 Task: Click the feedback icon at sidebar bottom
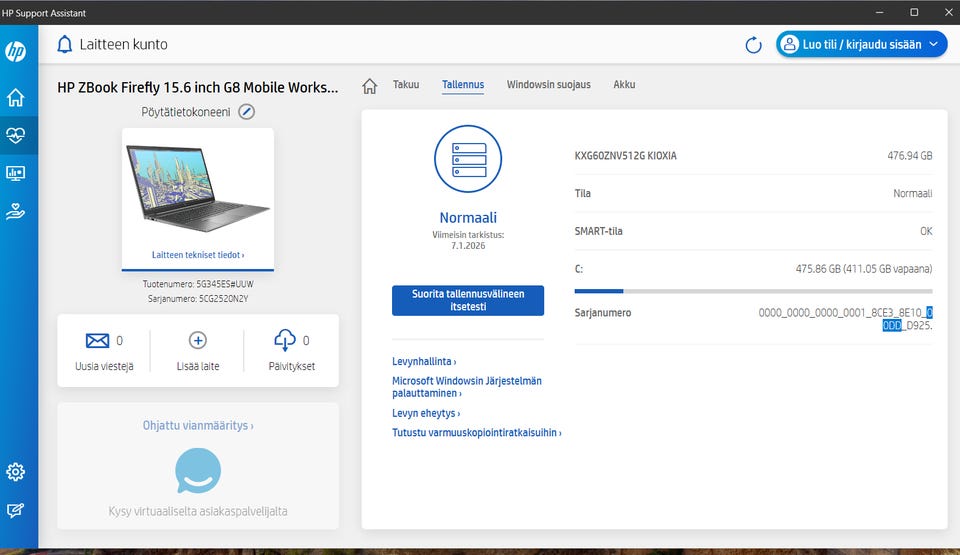[16, 510]
